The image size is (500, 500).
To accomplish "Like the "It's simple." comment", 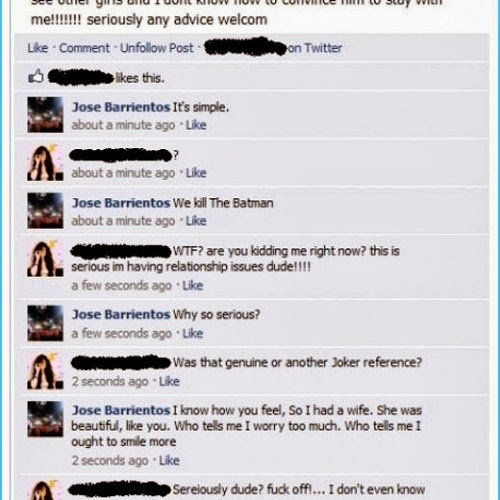I will 196,125.
